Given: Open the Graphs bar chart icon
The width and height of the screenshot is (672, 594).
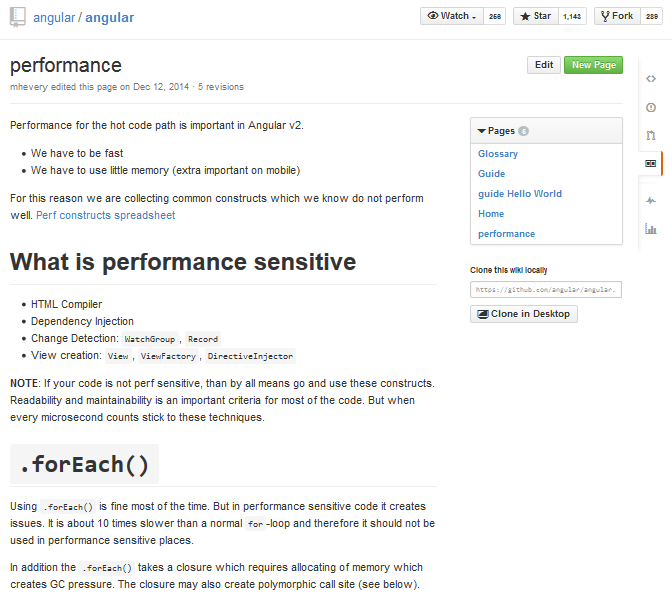Looking at the screenshot, I should click(x=651, y=229).
